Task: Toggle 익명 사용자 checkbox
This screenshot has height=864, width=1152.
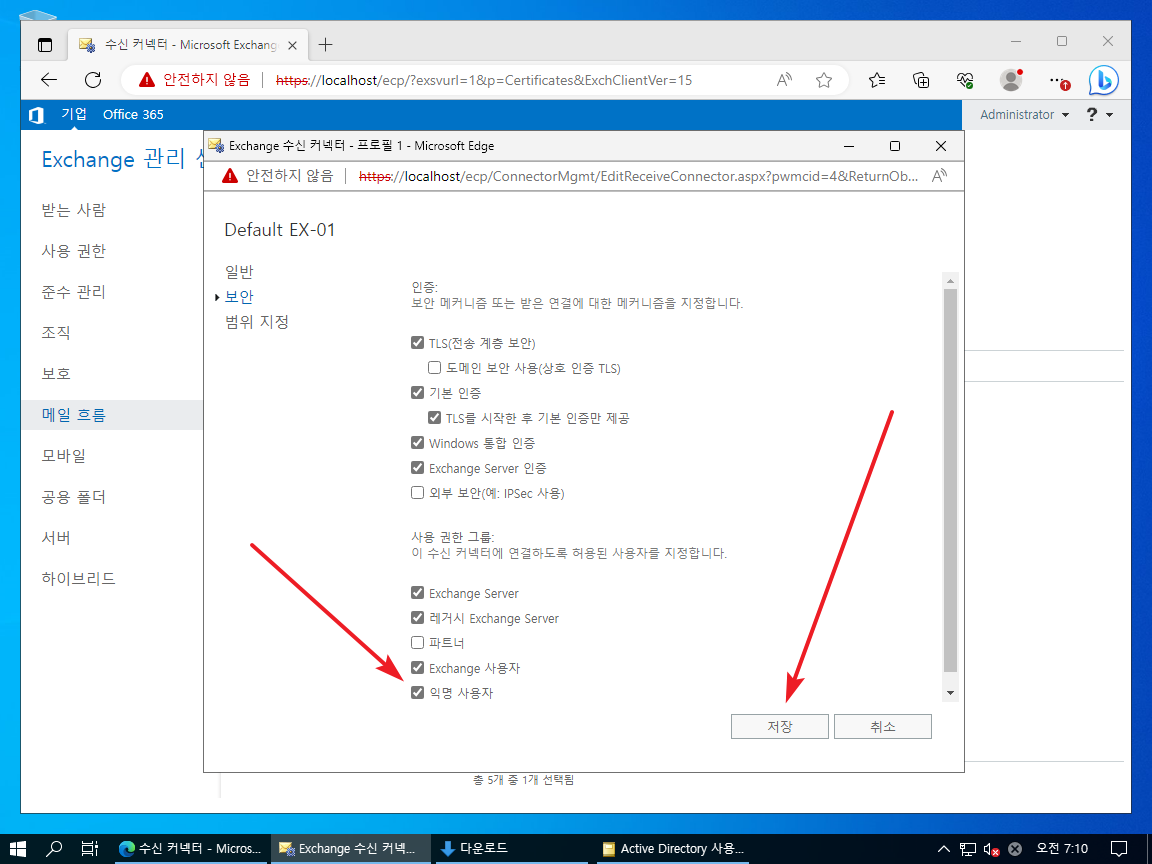Action: 417,692
